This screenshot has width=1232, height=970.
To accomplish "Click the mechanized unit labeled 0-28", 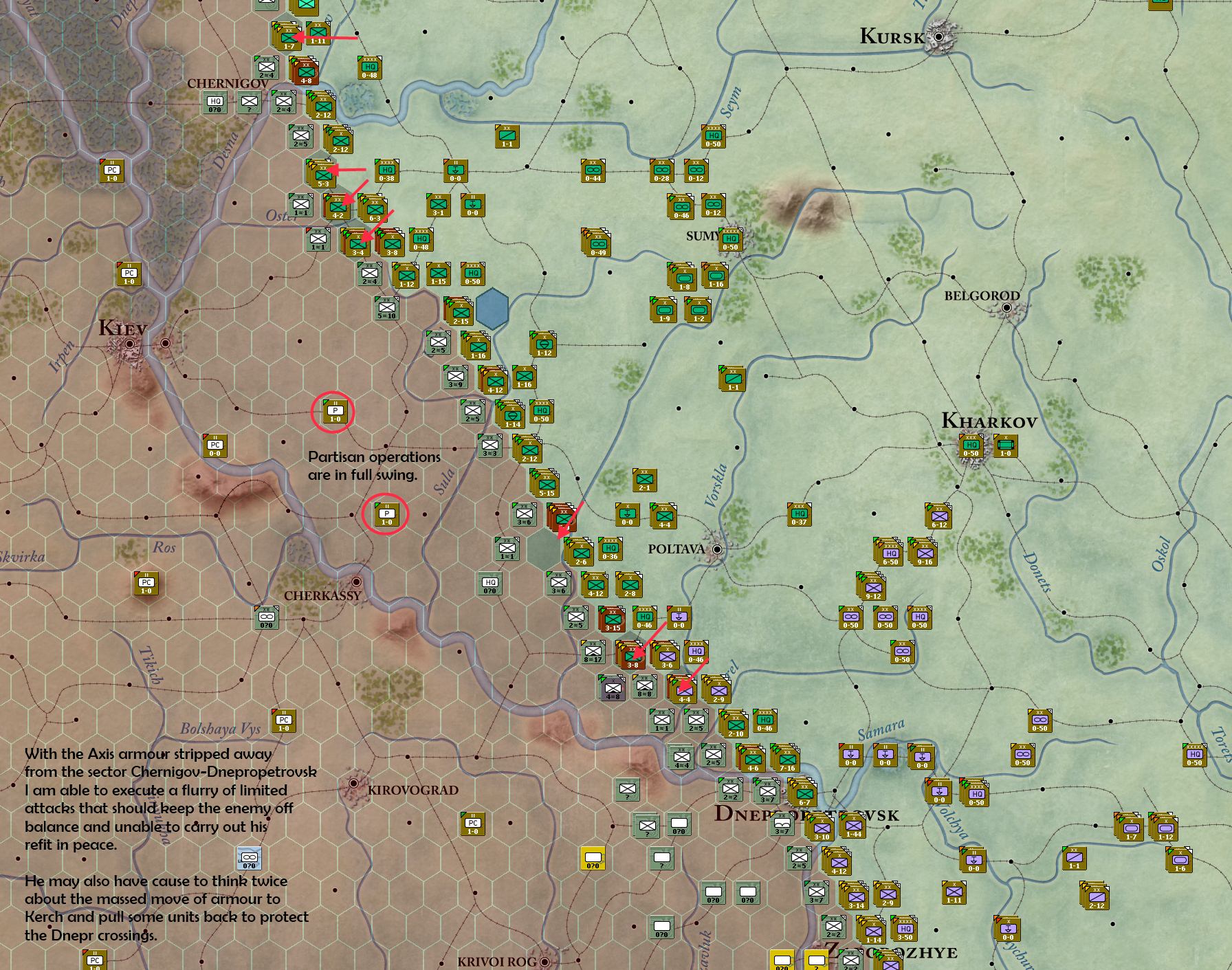I will tap(661, 170).
